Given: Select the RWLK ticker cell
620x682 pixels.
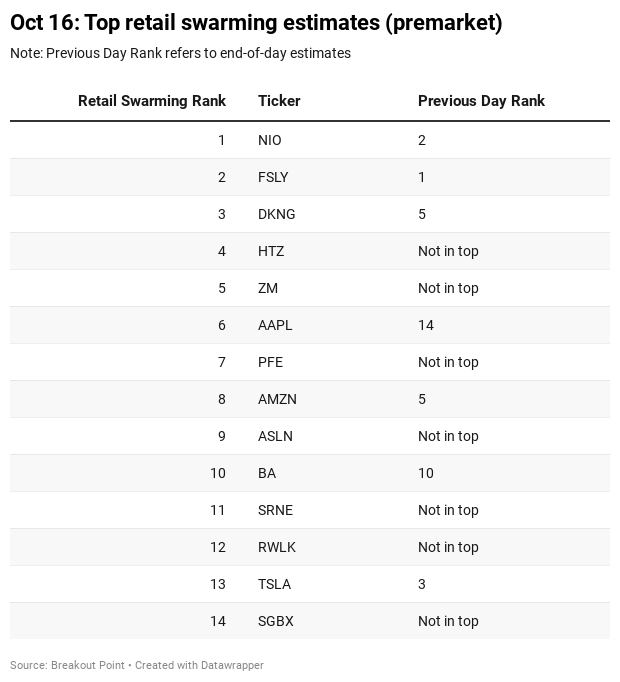Looking at the screenshot, I should coord(277,547).
